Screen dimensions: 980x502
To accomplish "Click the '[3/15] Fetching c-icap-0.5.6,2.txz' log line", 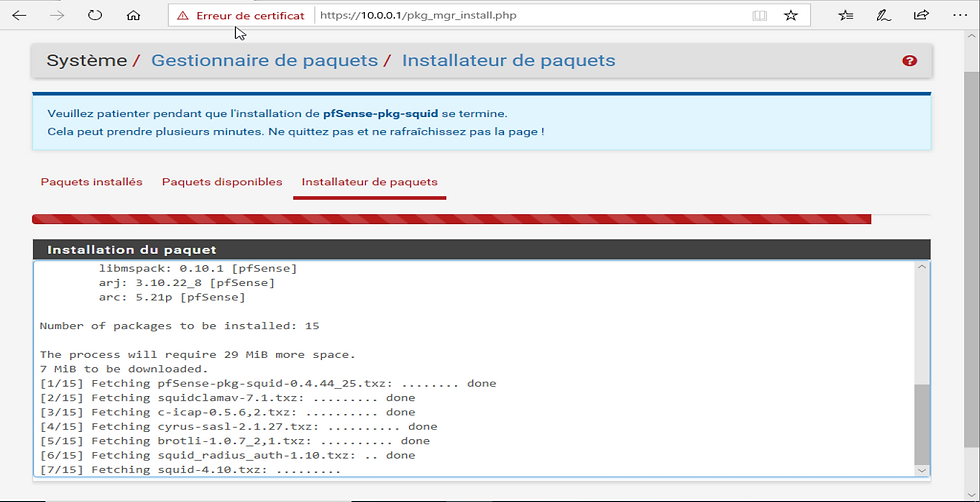I will 228,412.
